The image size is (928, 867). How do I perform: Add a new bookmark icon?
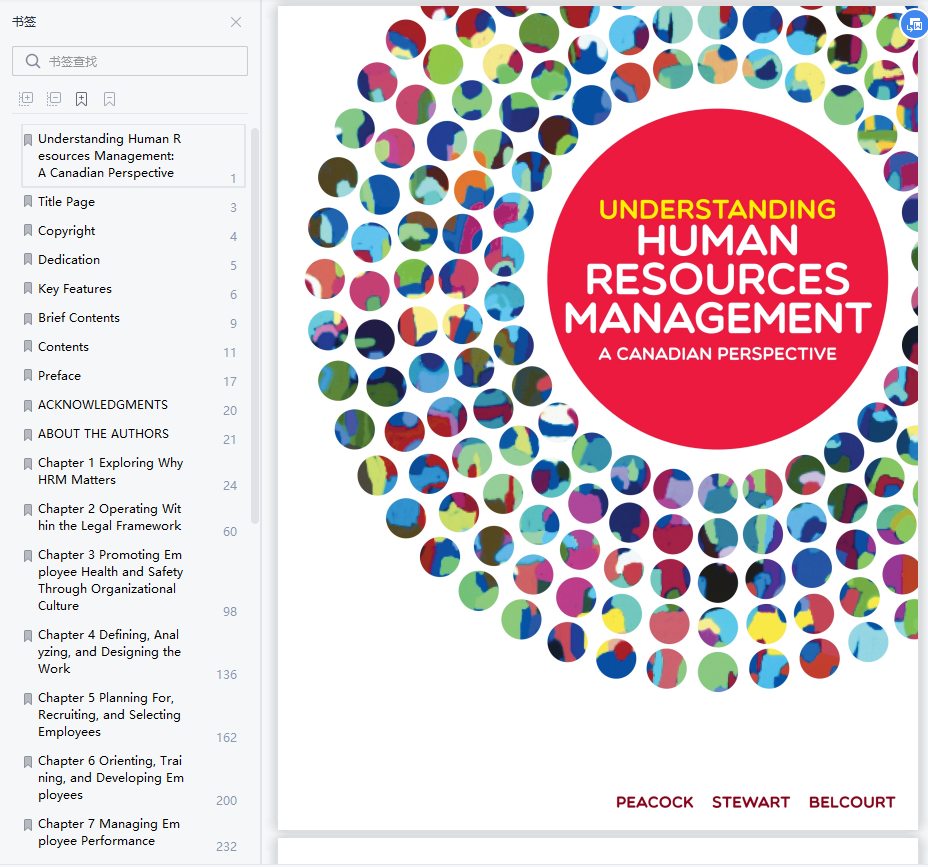tap(82, 99)
